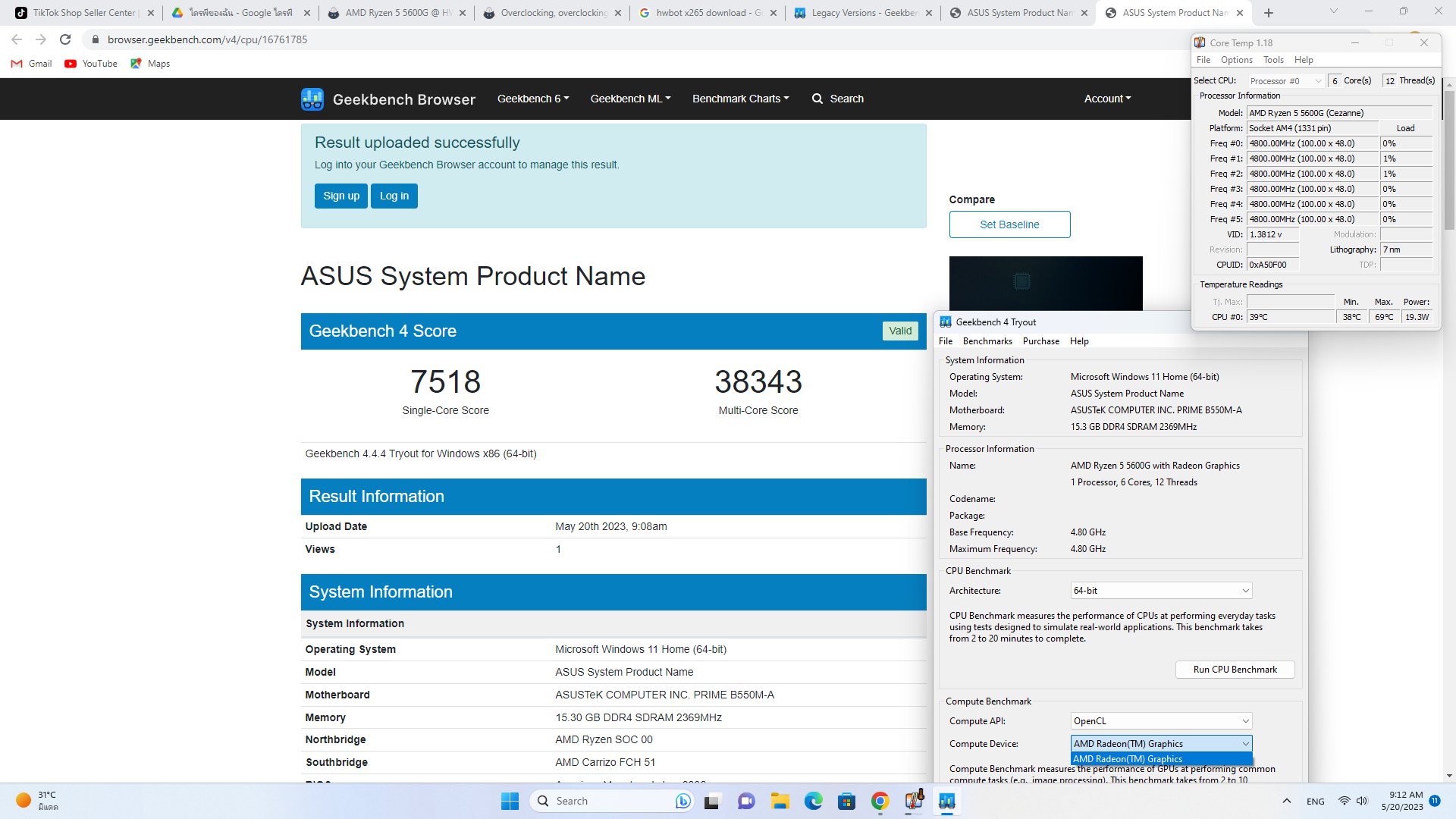The height and width of the screenshot is (819, 1456).
Task: Expand the Geekbench 6 dropdown menu
Action: [533, 99]
